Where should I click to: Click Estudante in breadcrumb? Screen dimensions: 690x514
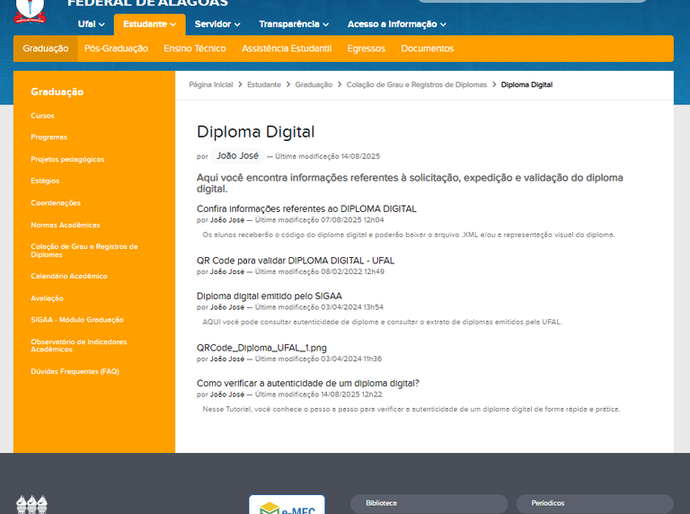[x=264, y=84]
